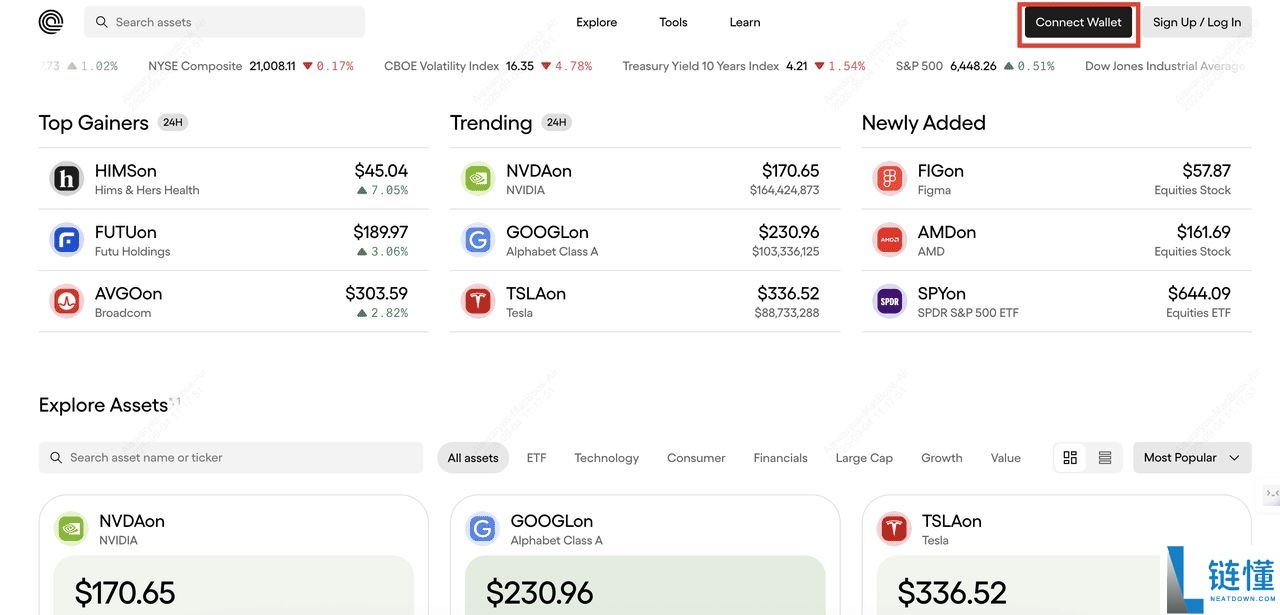This screenshot has height=615, width=1280.
Task: Switch to the ETF filter tab
Action: coord(536,457)
